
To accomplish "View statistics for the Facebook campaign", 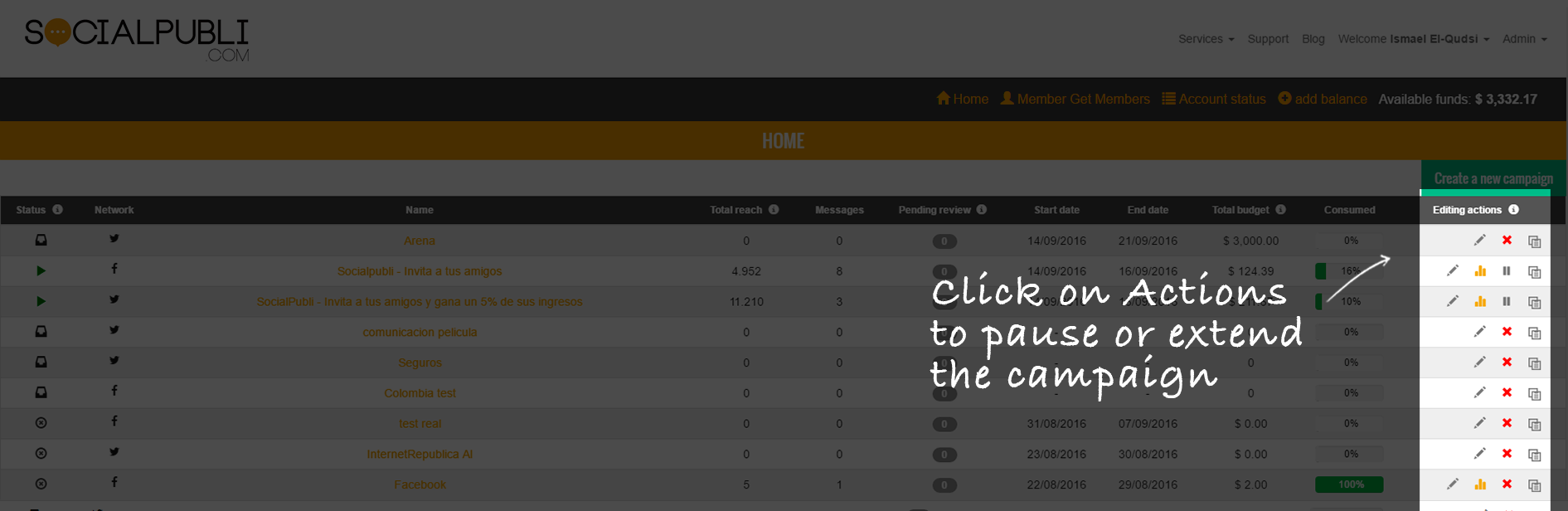I will 1480,484.
